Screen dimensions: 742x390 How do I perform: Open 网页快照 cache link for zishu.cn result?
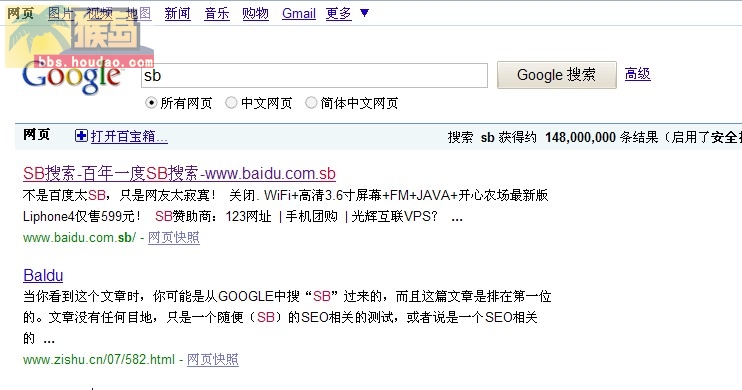pos(212,359)
